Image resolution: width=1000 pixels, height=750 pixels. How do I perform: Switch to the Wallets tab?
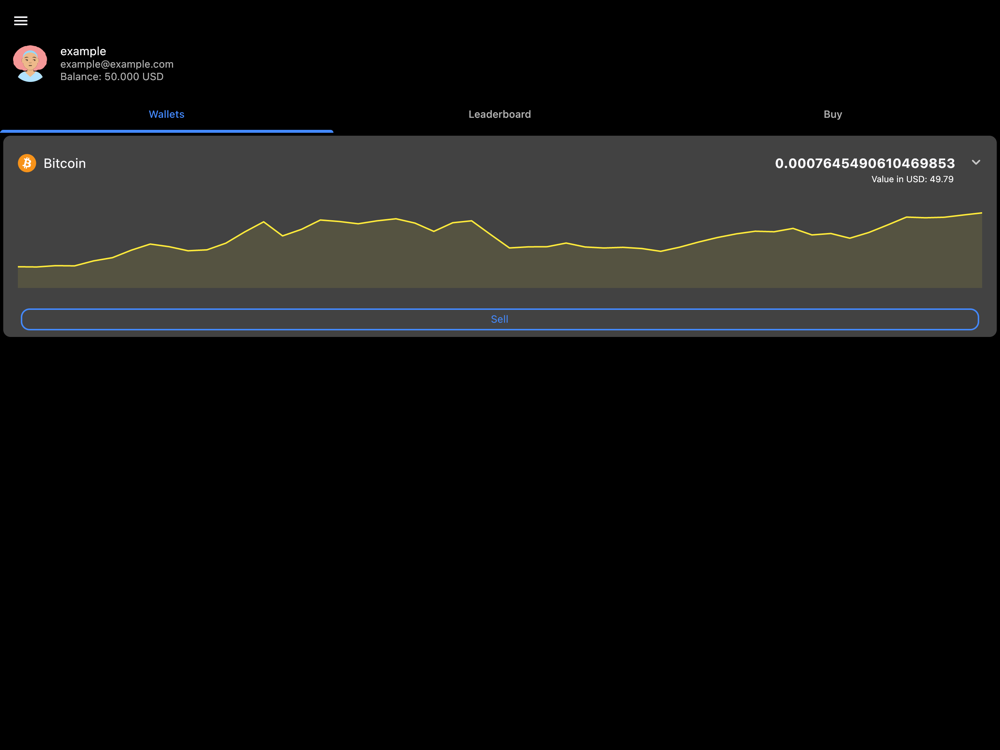coord(166,114)
